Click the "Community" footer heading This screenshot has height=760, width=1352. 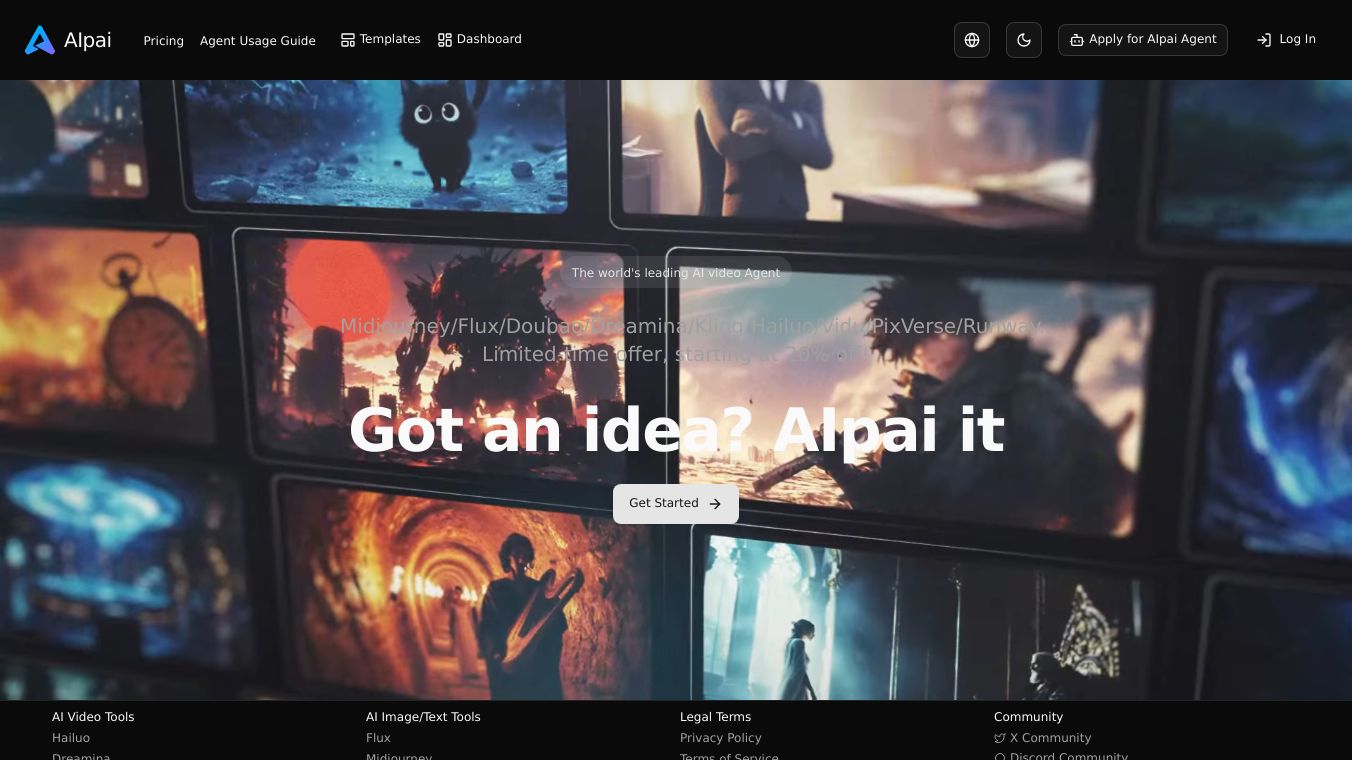point(1028,717)
